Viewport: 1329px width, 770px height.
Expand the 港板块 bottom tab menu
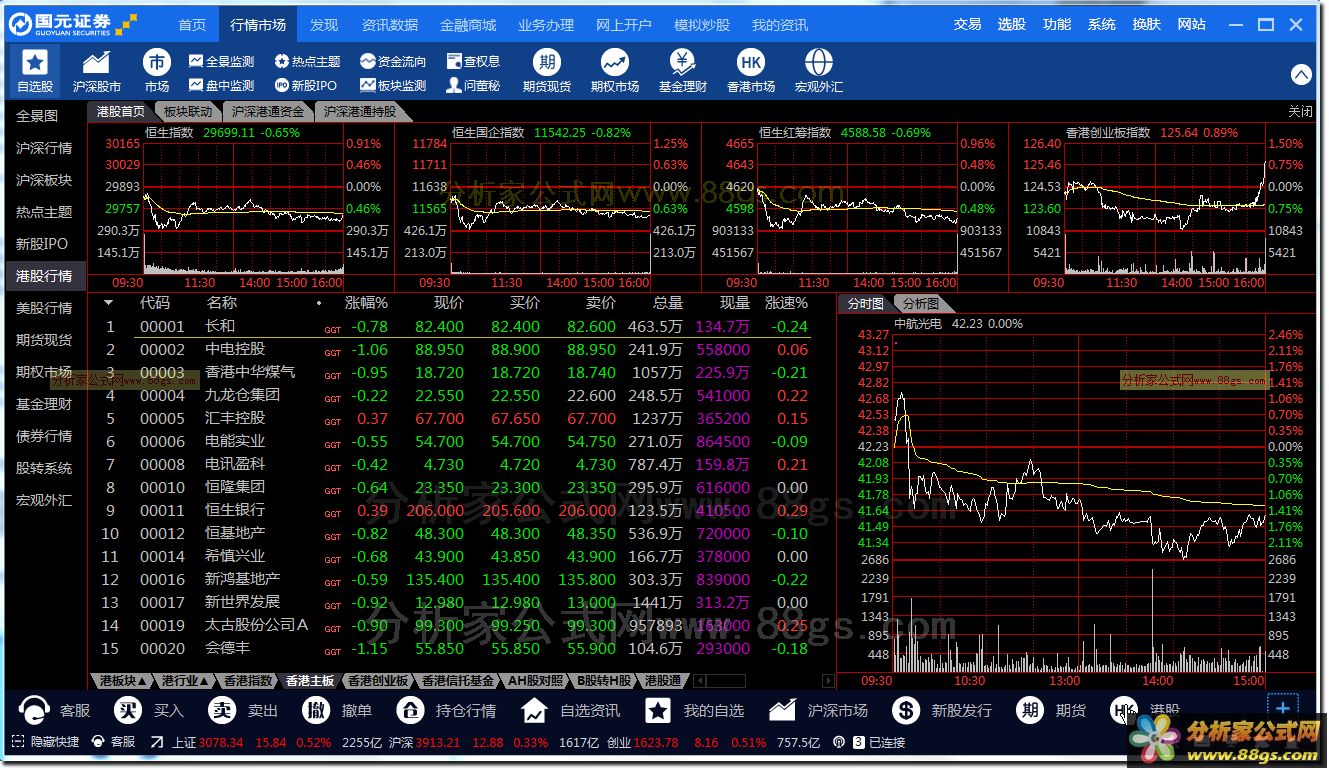[x=124, y=681]
